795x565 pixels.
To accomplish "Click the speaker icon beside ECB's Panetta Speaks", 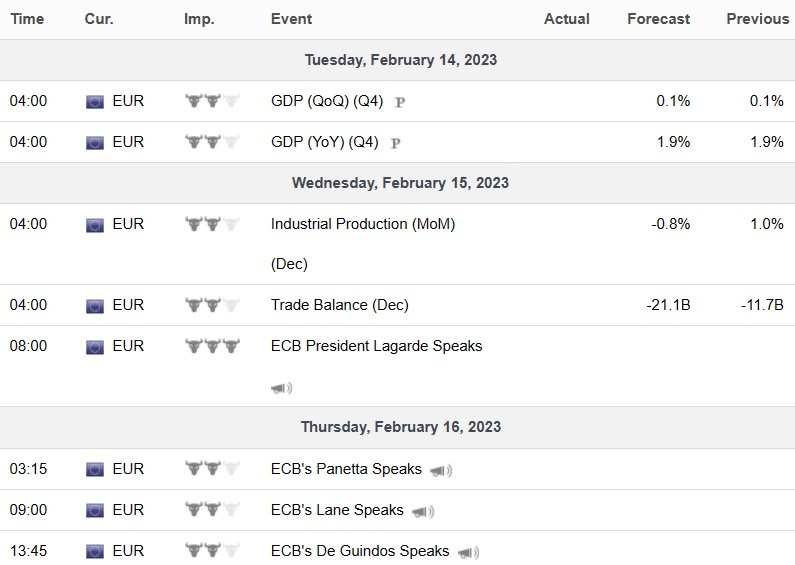I will tap(441, 471).
